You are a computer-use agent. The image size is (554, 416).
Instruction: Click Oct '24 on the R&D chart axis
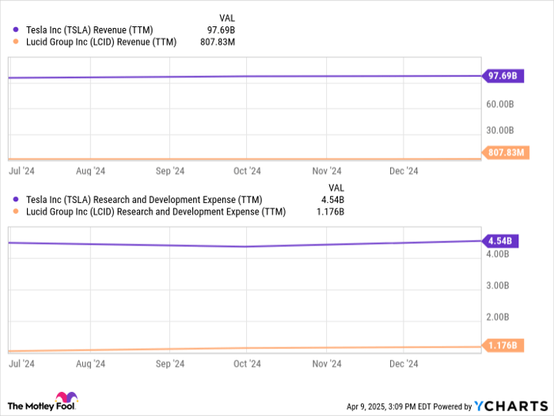click(x=247, y=364)
